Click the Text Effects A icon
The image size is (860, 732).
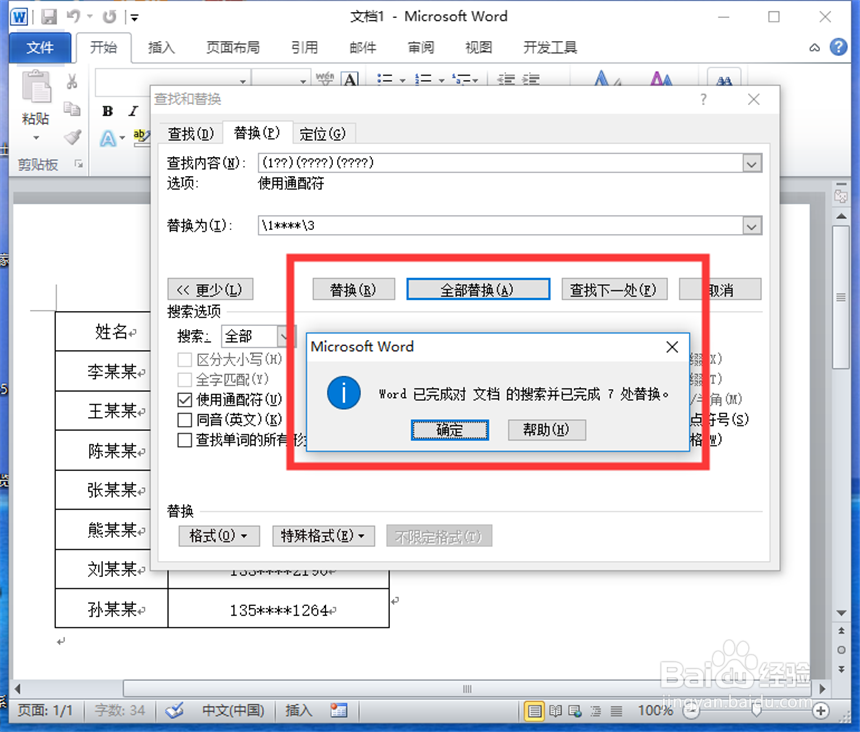tap(108, 138)
